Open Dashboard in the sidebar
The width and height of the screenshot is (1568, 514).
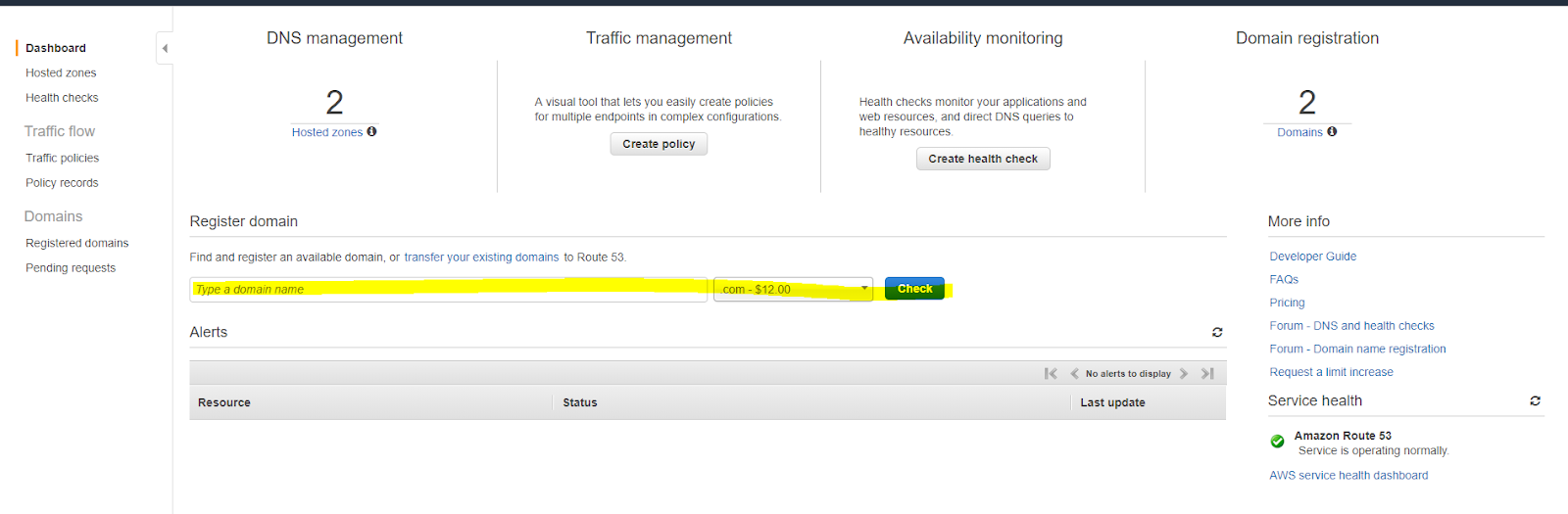click(x=56, y=48)
